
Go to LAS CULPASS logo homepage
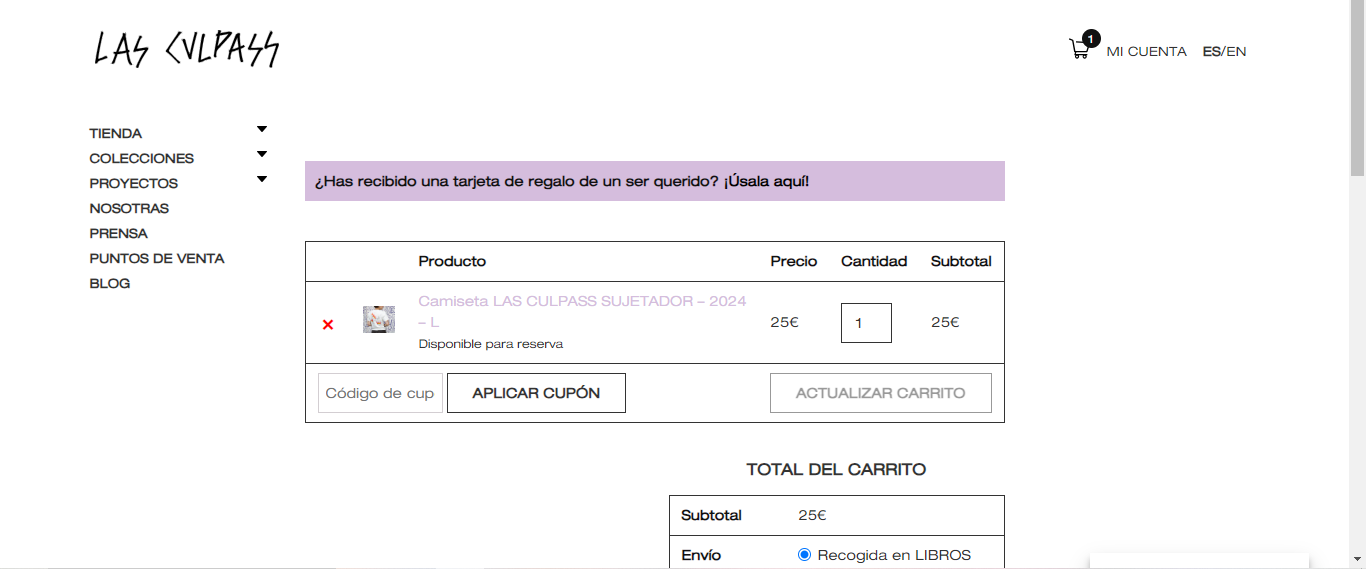186,49
